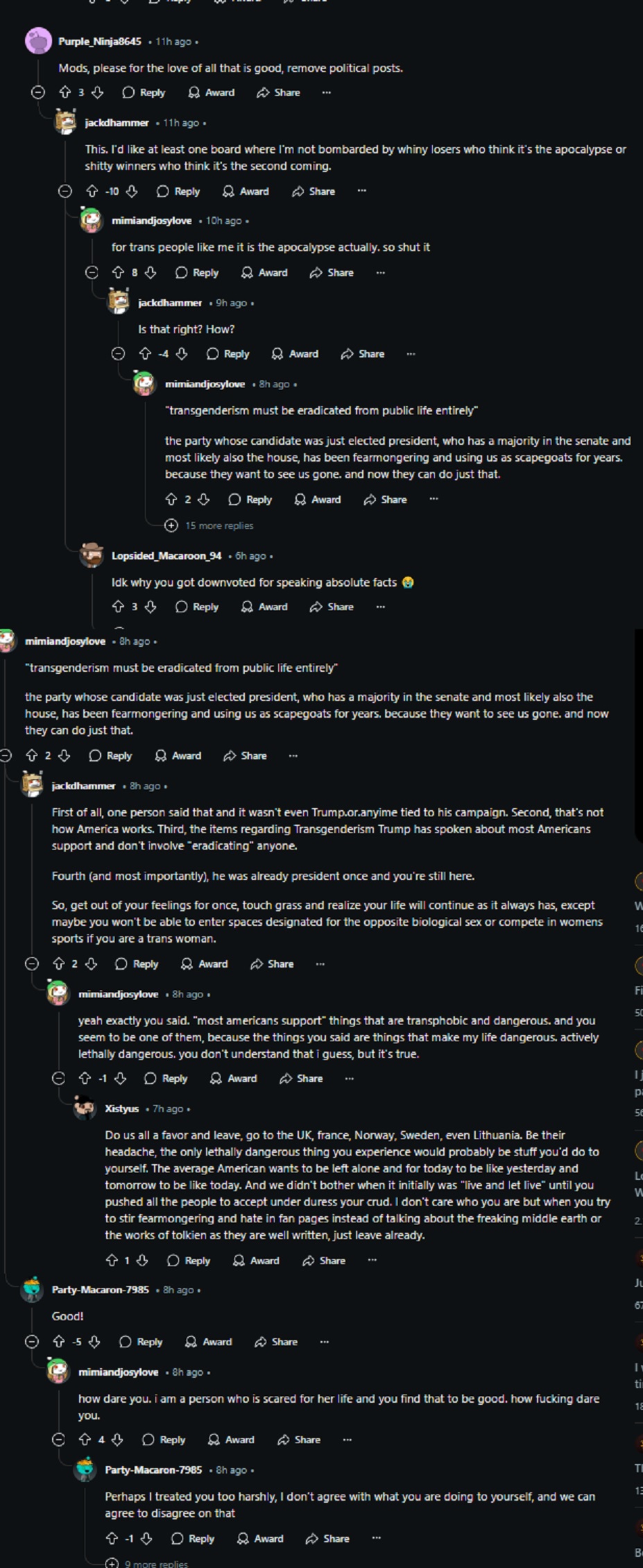
Task: Downvote jackdhammer's "whiny losers" comment
Action: click(131, 192)
